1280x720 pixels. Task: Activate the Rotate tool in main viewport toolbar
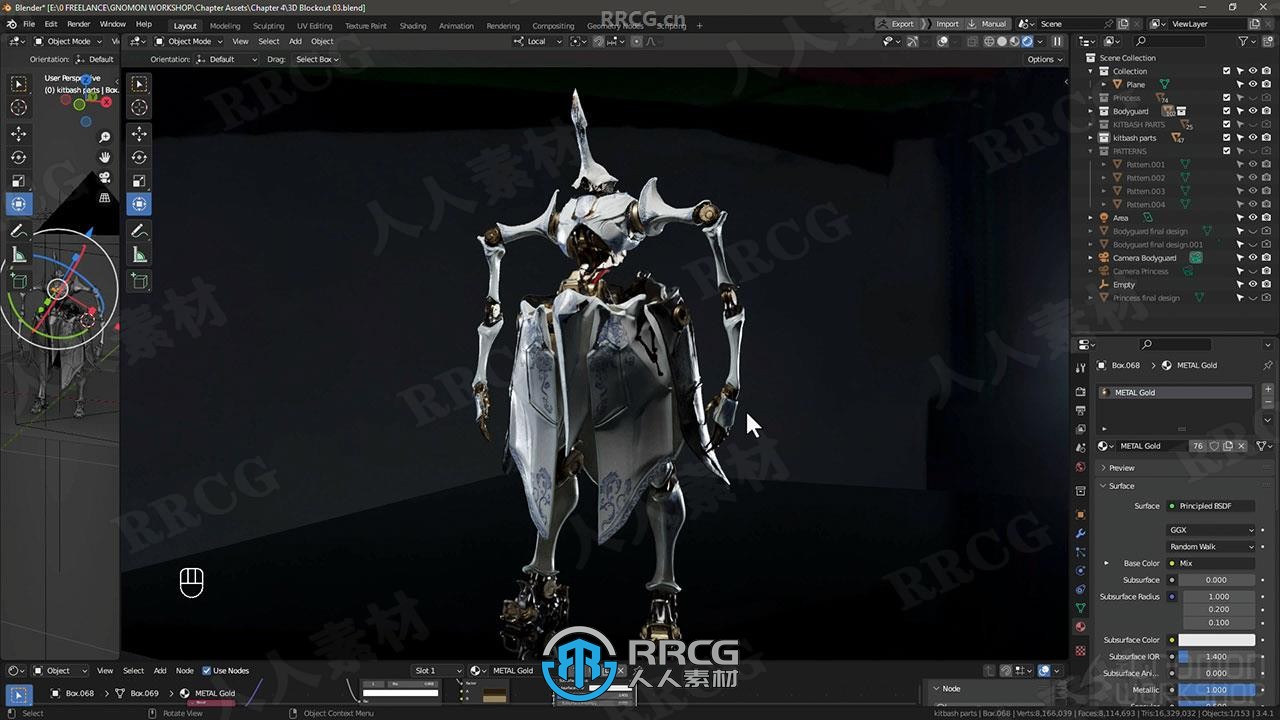tap(139, 157)
